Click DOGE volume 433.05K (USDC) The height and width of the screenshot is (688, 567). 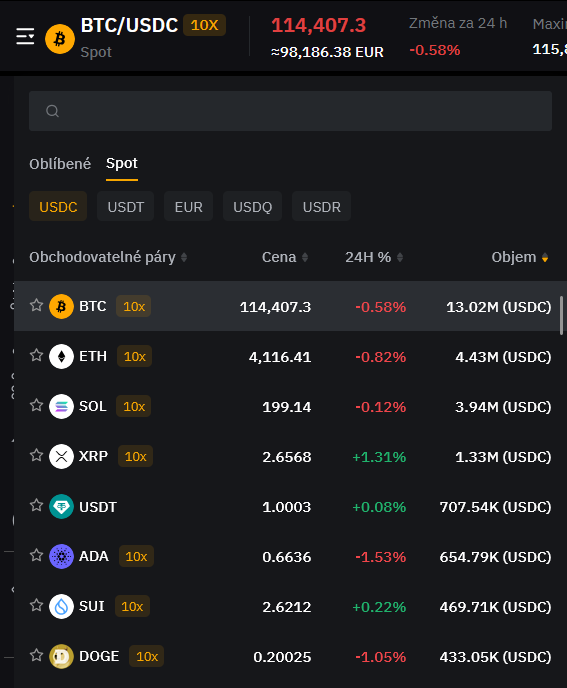point(495,657)
